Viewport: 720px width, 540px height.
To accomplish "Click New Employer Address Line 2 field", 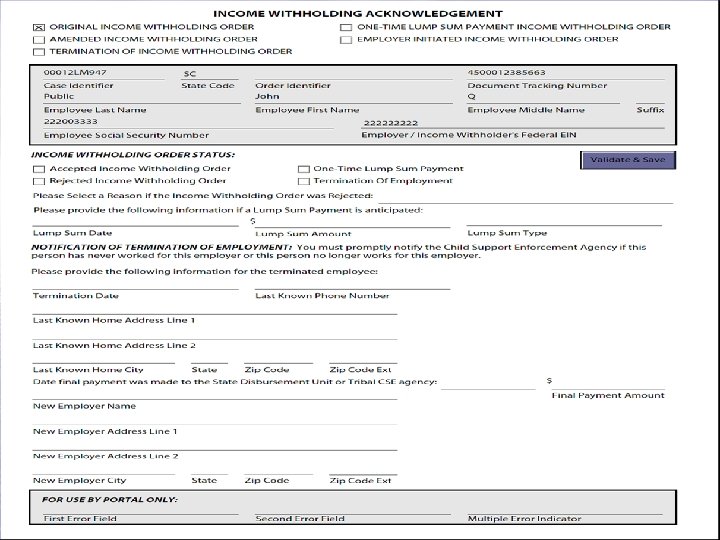I will click(x=215, y=444).
